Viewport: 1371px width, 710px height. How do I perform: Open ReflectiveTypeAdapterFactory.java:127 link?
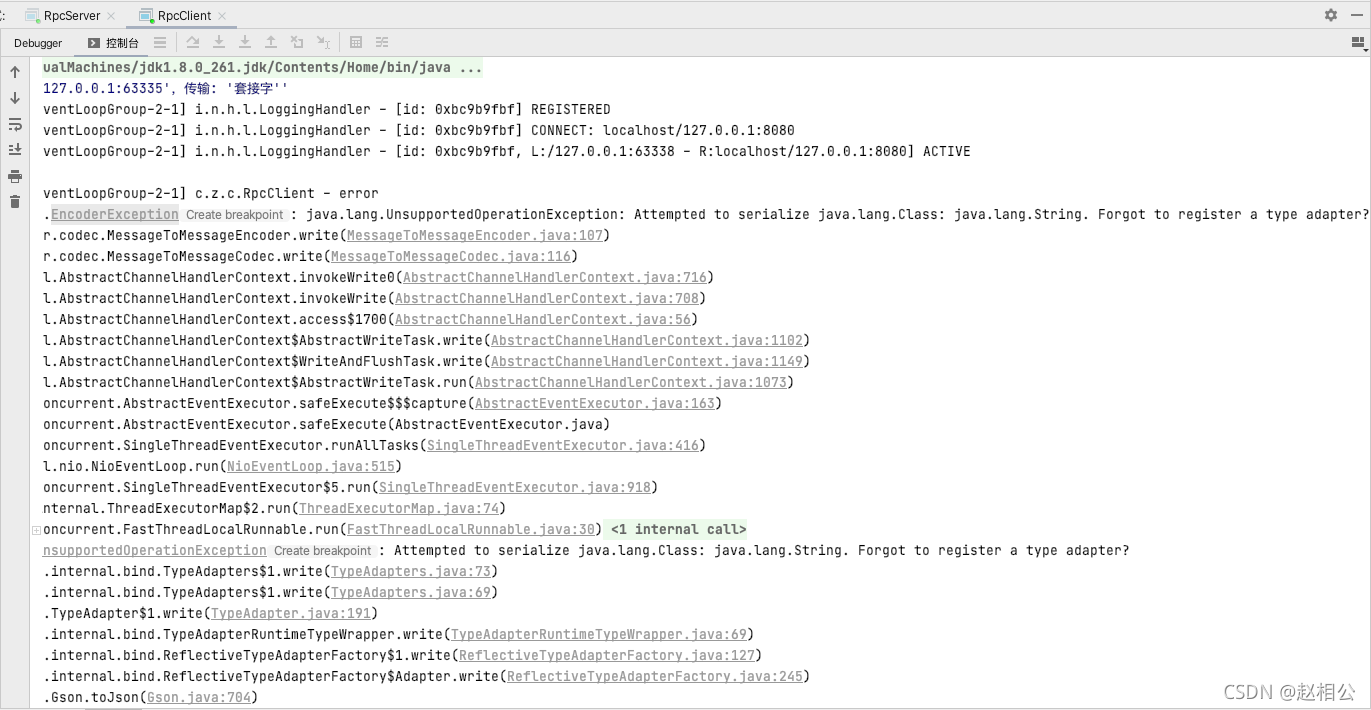point(607,655)
